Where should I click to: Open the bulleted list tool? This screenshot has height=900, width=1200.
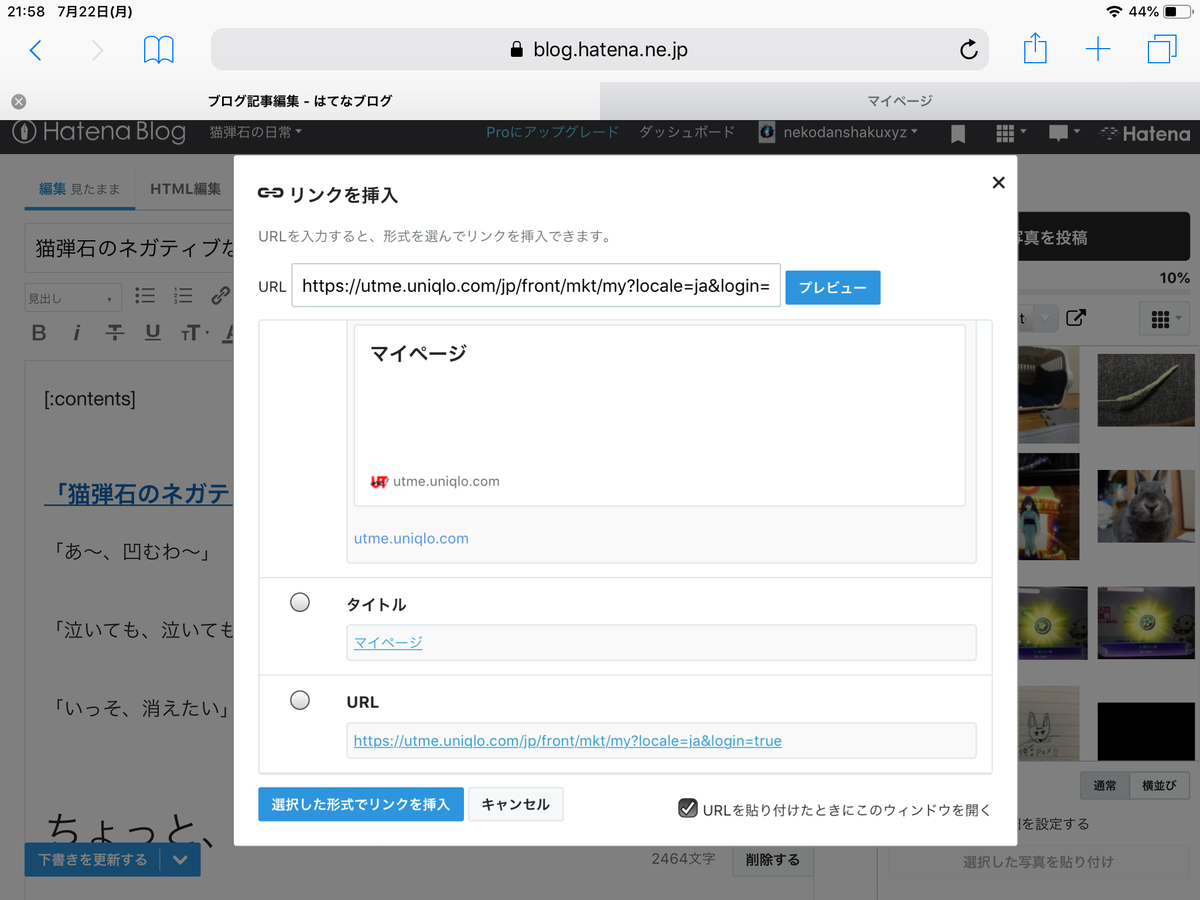click(x=145, y=296)
